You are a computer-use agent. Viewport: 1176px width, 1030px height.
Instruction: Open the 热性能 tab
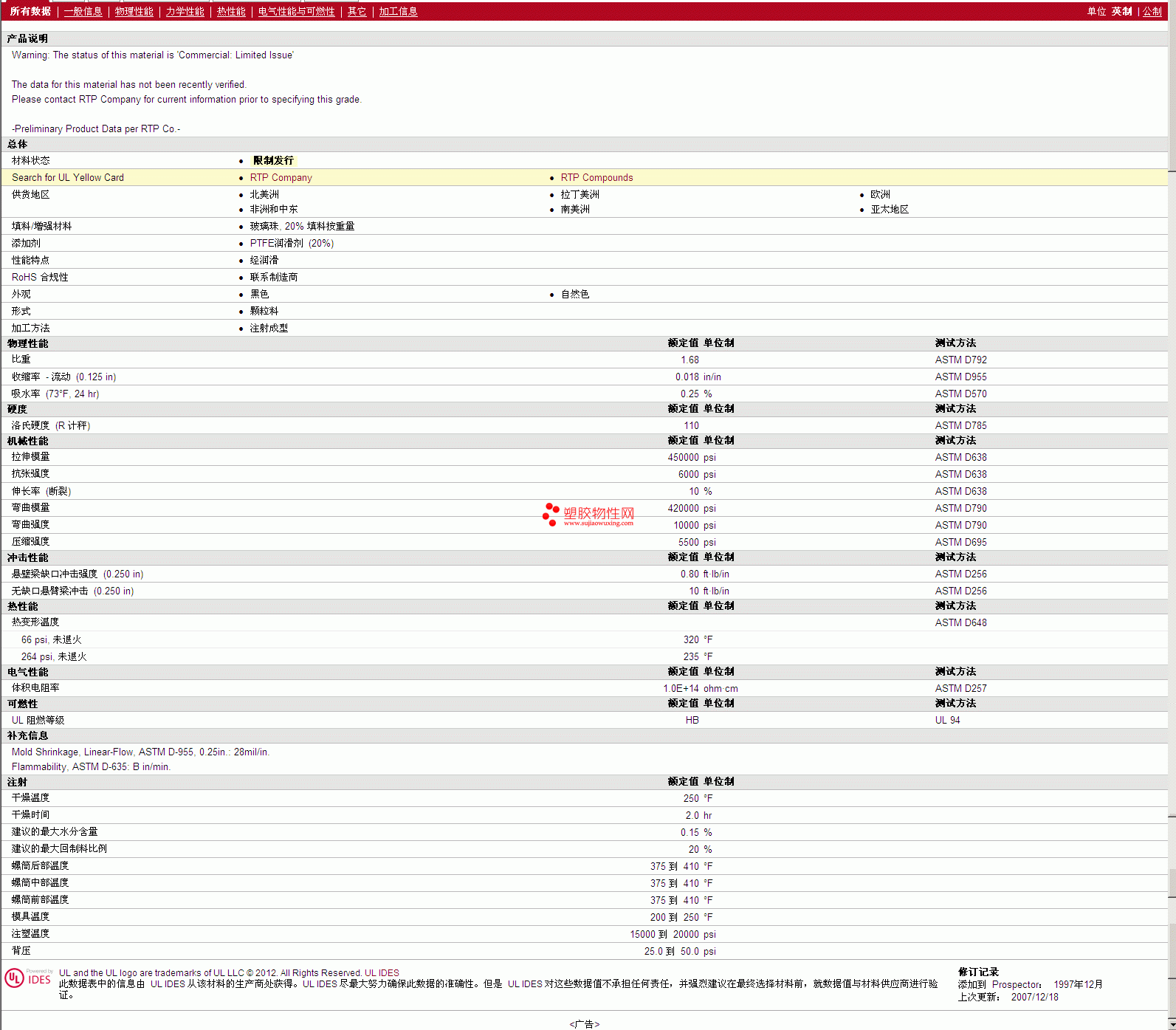click(231, 11)
